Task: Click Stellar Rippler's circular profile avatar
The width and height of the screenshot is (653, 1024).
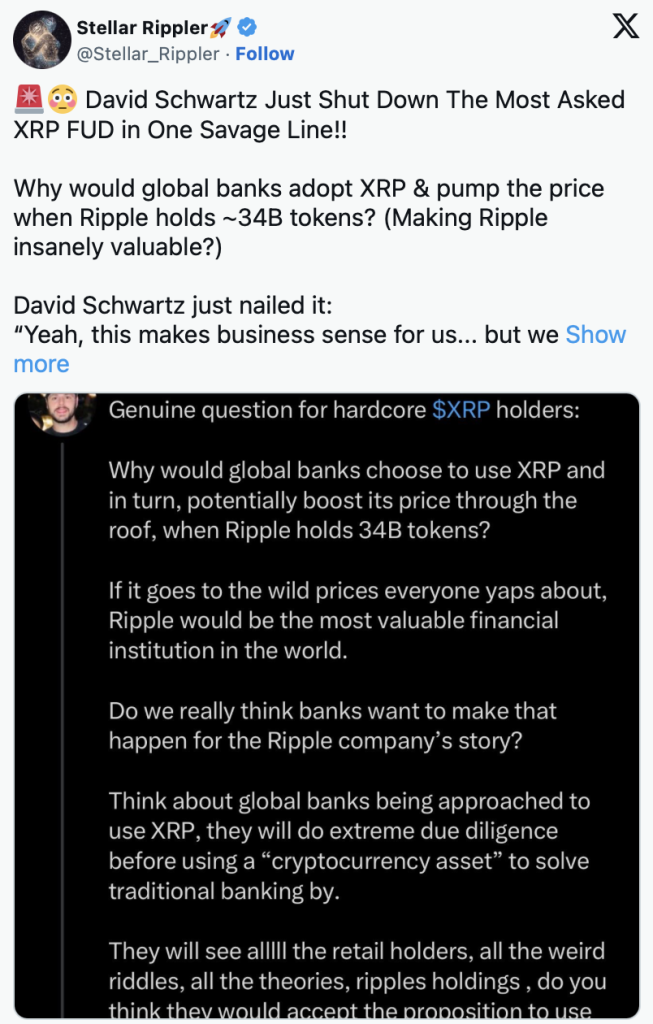Action: pyautogui.click(x=41, y=40)
